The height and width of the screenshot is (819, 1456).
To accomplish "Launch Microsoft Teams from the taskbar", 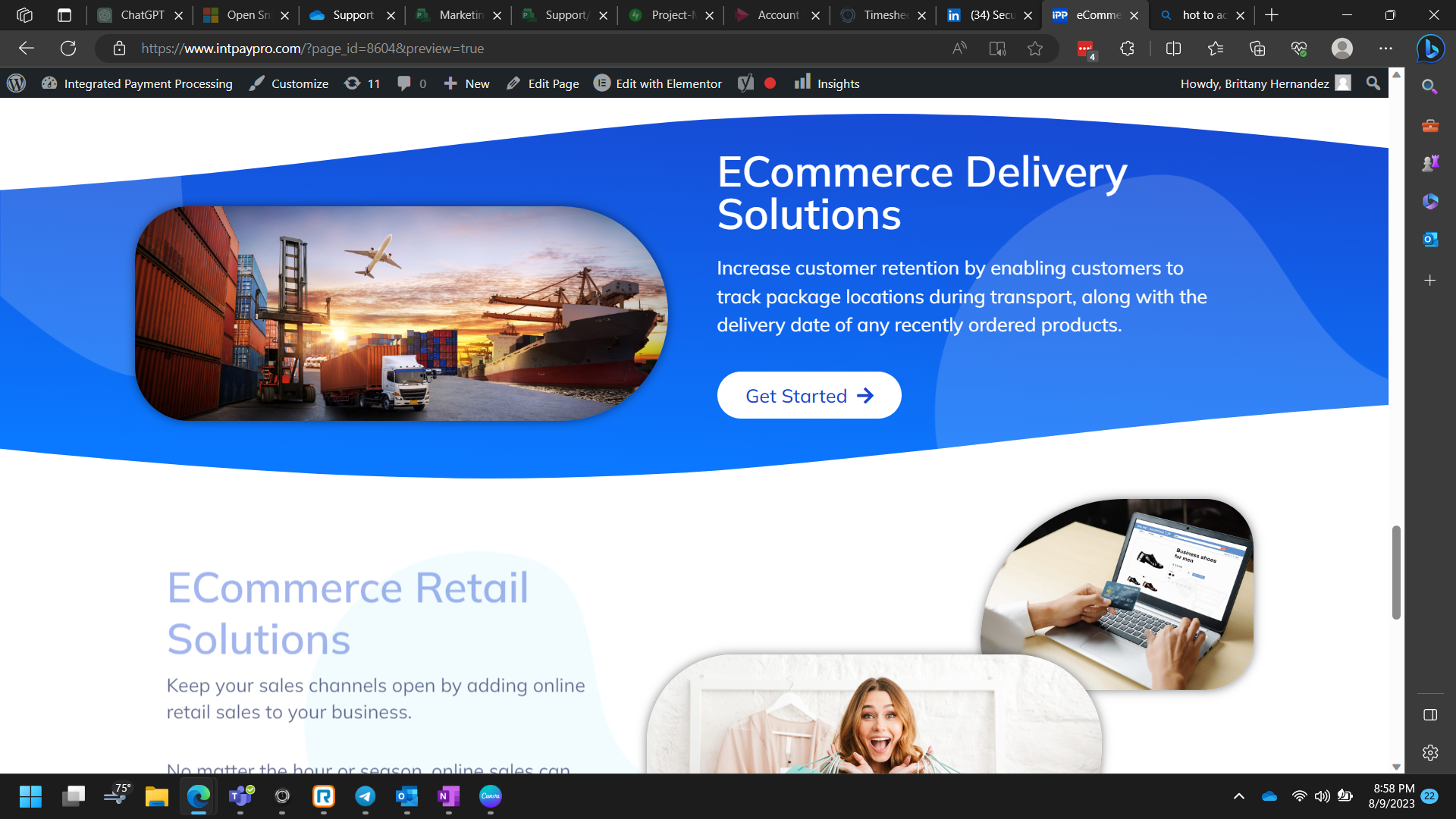I will tap(240, 797).
